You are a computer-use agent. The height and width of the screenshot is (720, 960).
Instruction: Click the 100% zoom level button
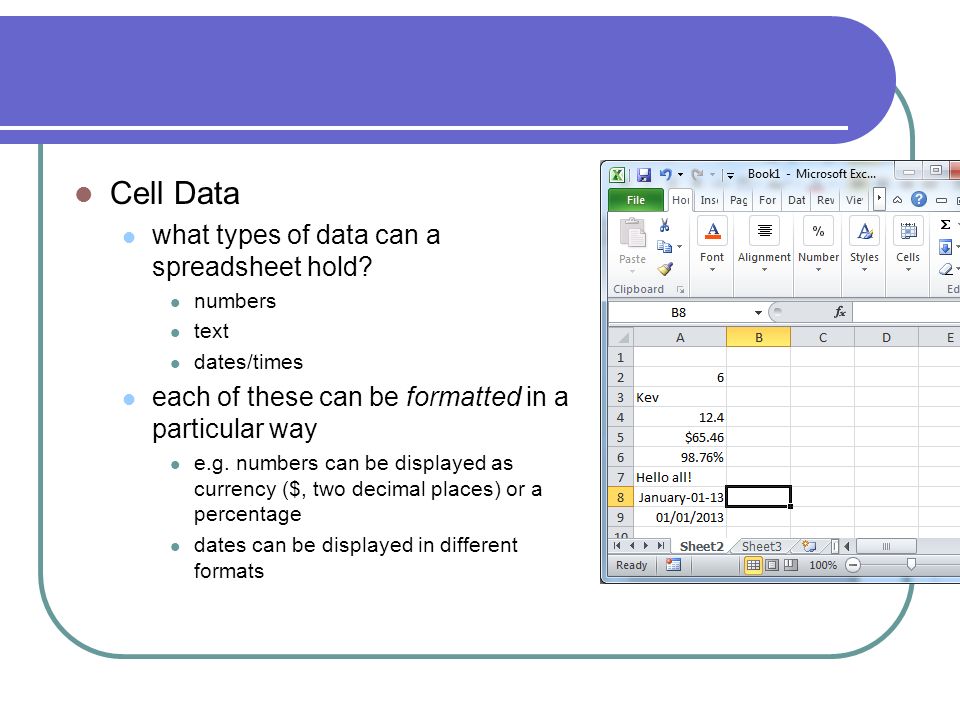(823, 565)
